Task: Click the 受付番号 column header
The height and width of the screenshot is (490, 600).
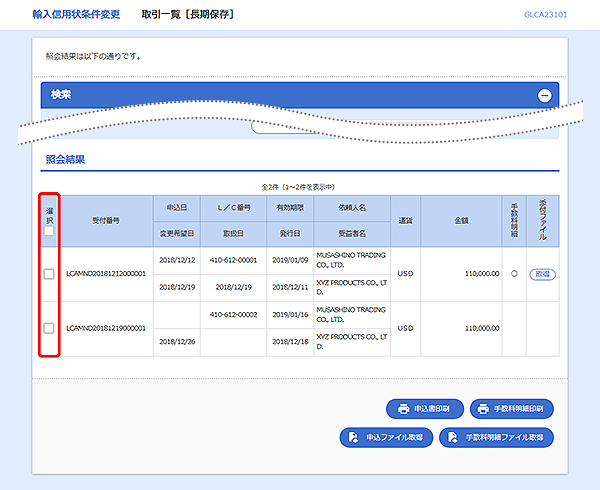Action: tap(106, 221)
